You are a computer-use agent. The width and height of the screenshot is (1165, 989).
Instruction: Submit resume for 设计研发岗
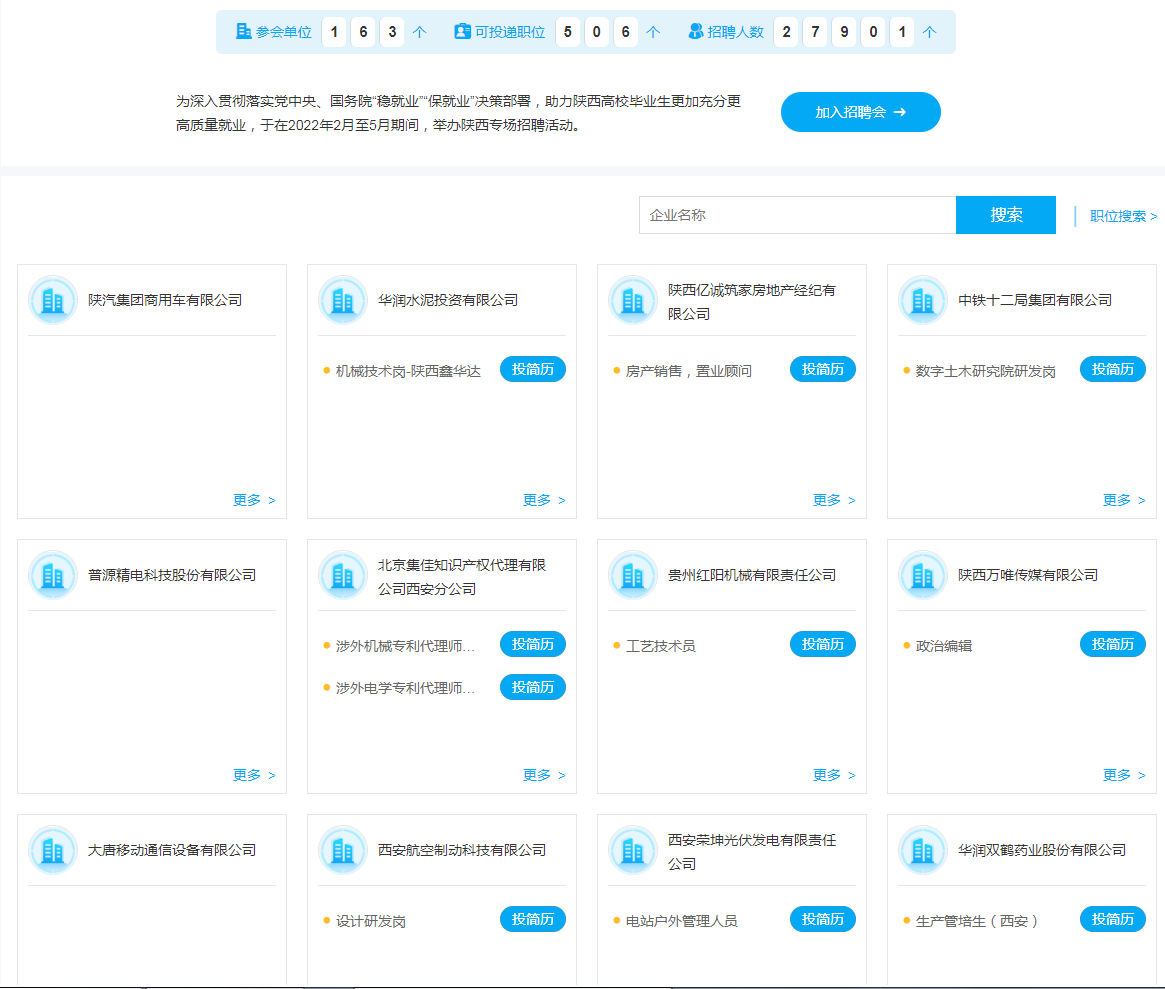(533, 919)
